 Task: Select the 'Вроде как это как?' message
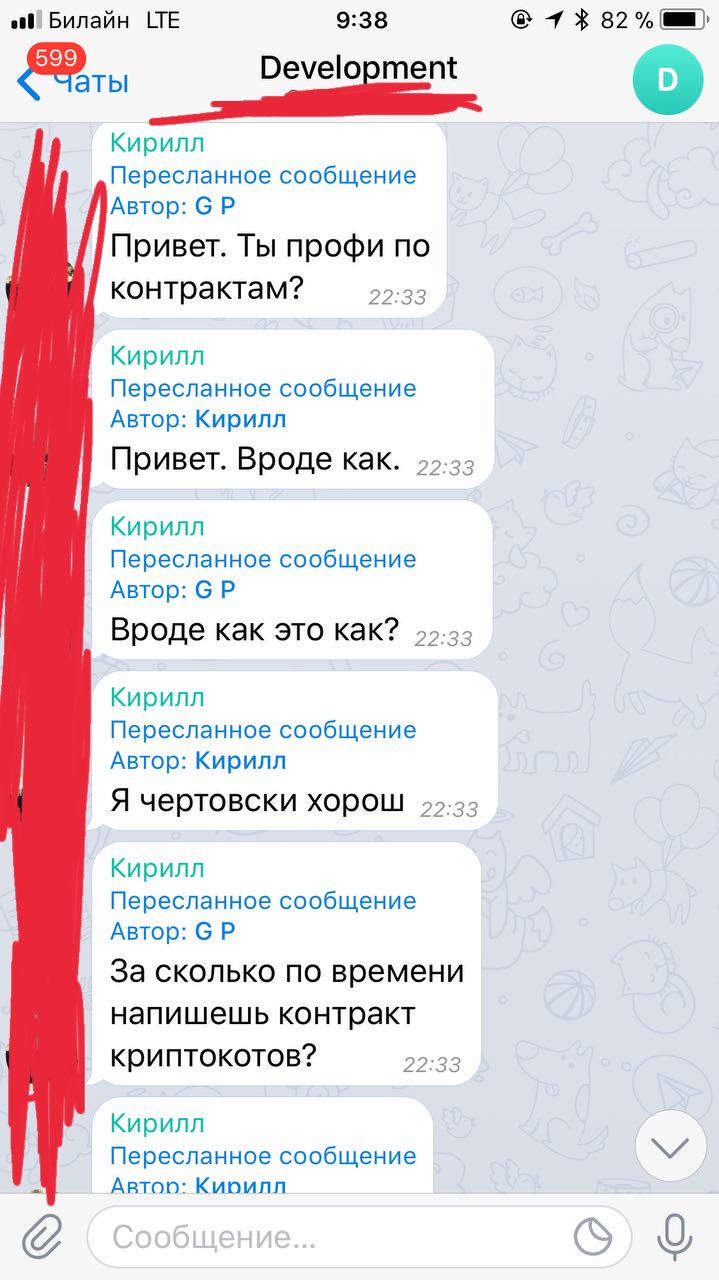(292, 580)
